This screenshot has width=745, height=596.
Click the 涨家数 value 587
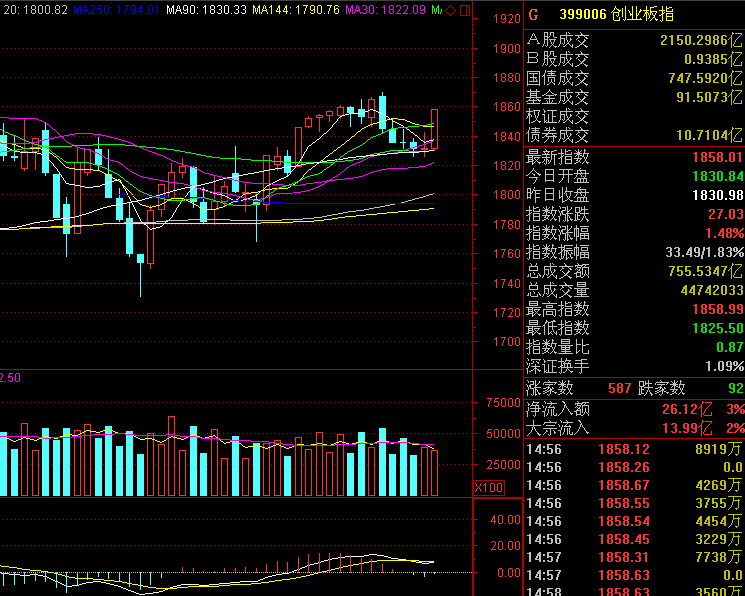619,388
